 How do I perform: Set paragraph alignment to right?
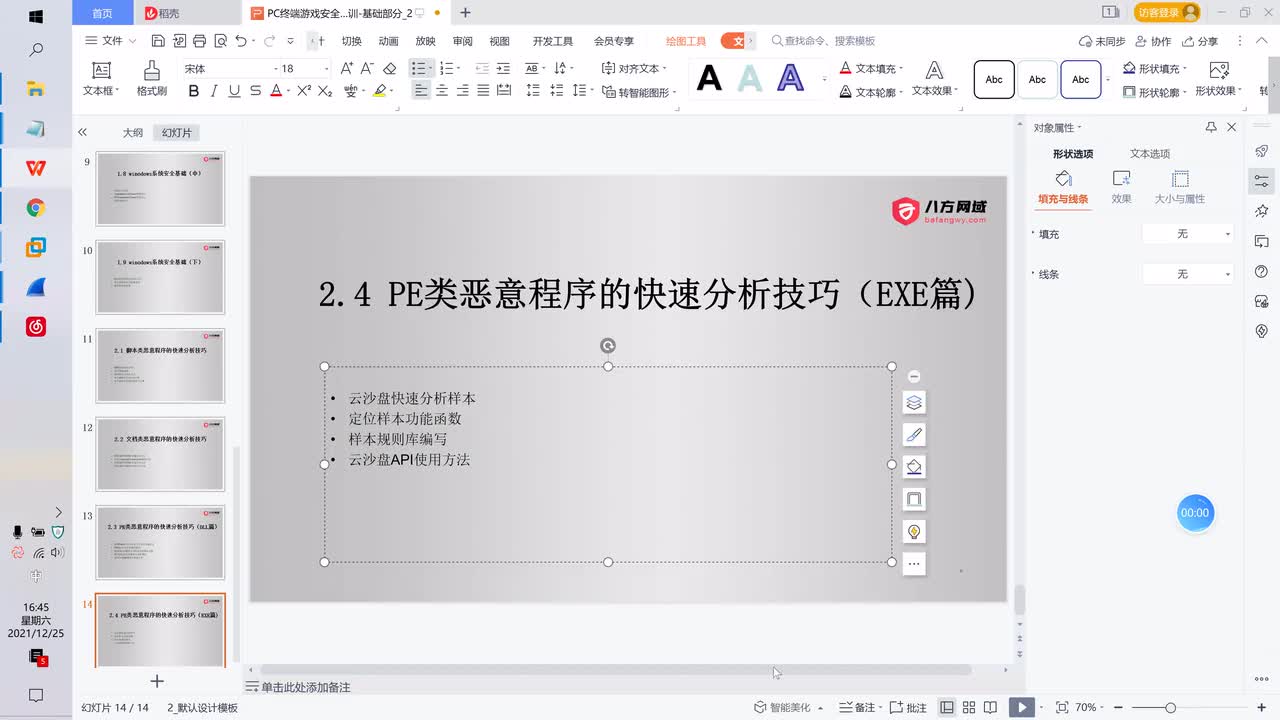click(462, 90)
